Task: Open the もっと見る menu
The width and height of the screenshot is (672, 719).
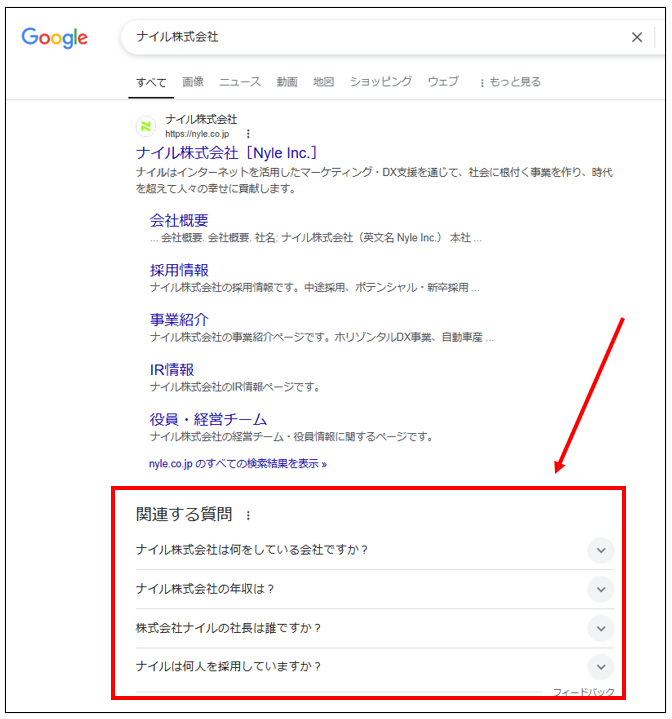Action: (510, 82)
